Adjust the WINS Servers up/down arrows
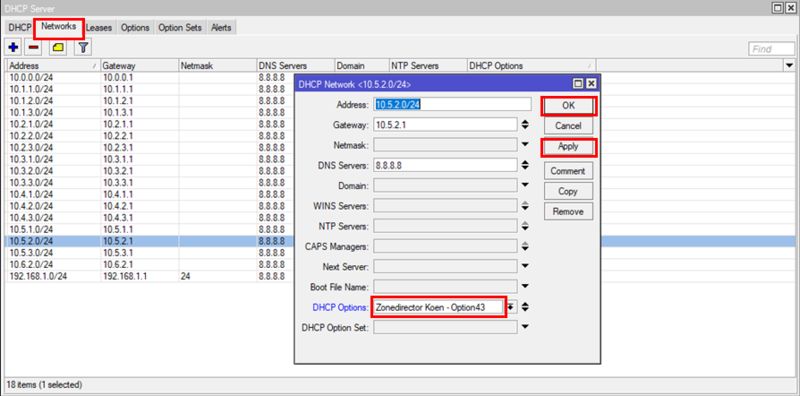The width and height of the screenshot is (800, 396). 525,206
